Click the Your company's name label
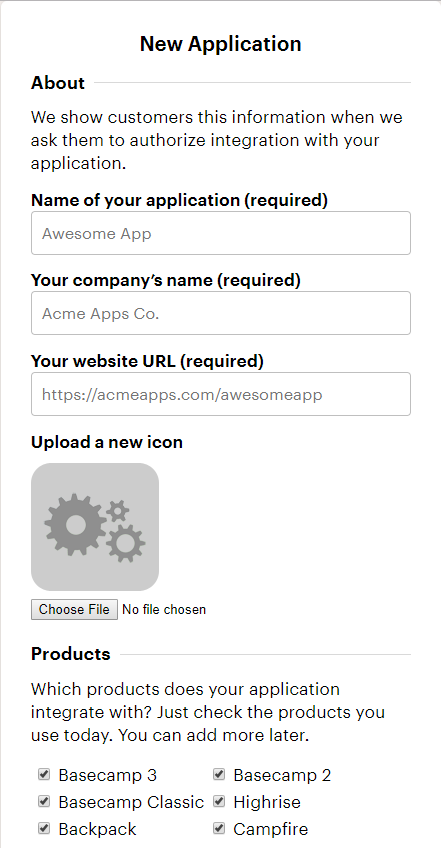The image size is (441, 848). (166, 280)
